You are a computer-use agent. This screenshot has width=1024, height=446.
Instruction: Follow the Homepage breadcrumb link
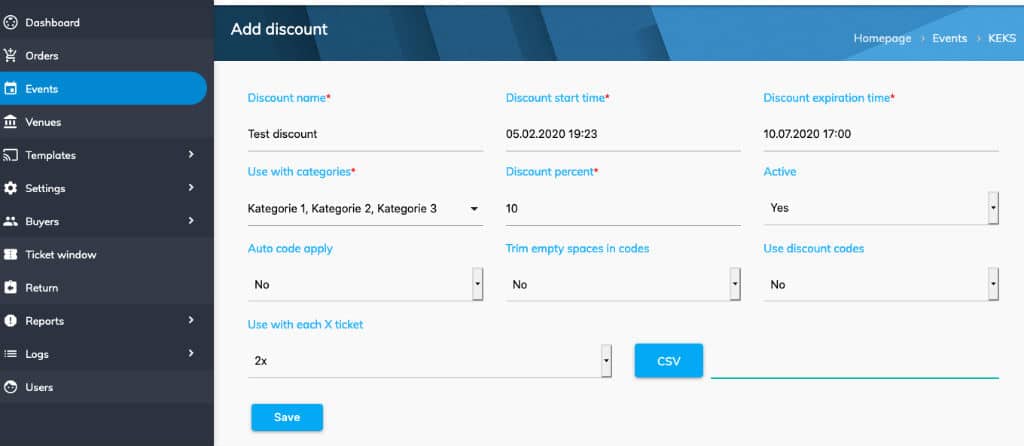pyautogui.click(x=882, y=39)
